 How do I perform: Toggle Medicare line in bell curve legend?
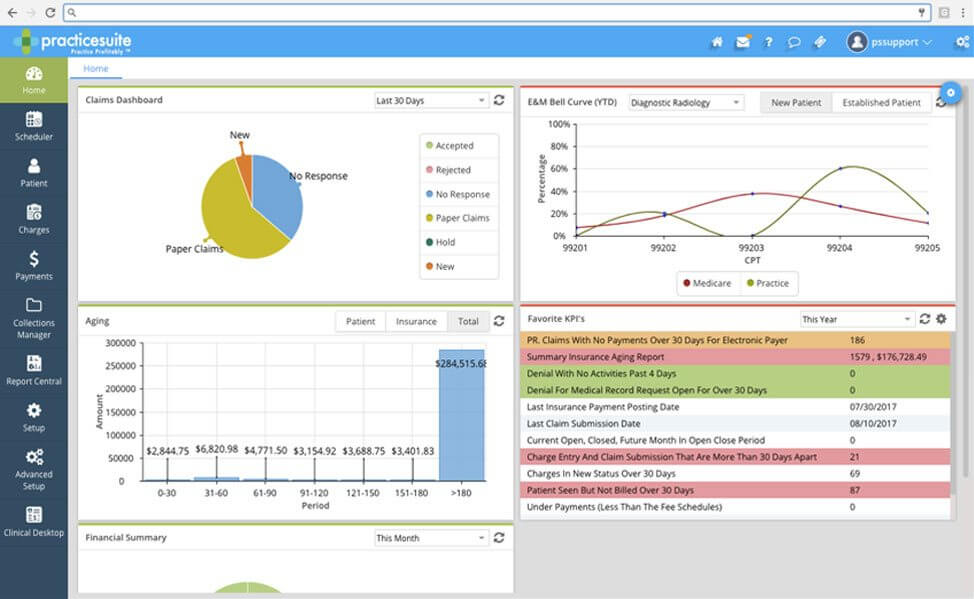pos(707,283)
